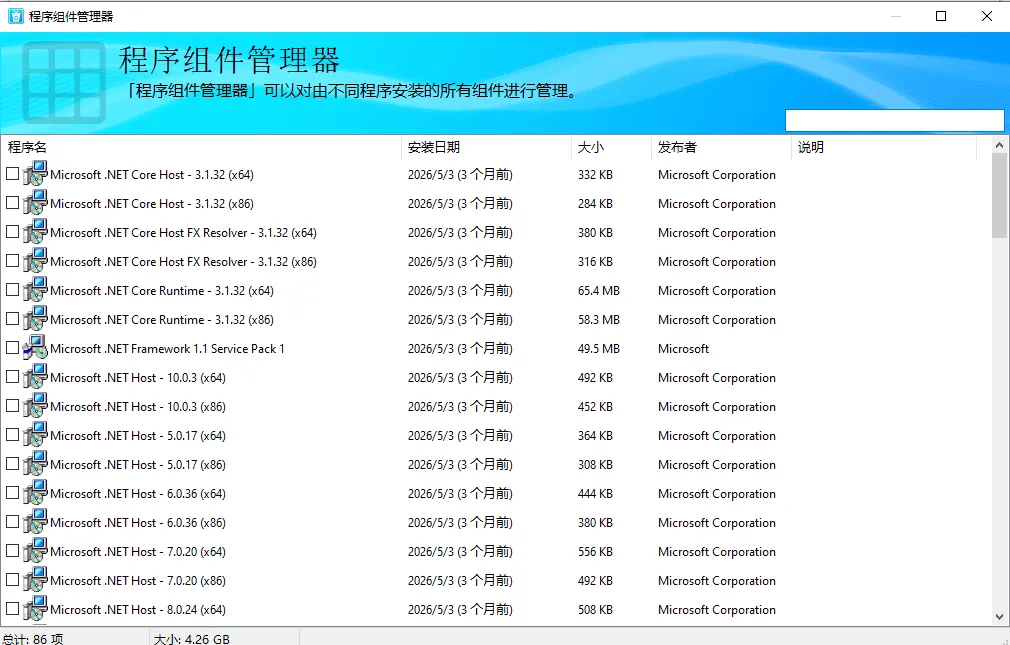Click the .NET Framework 1.1 Service Pack 1 icon
This screenshot has width=1010, height=645.
pyautogui.click(x=35, y=348)
